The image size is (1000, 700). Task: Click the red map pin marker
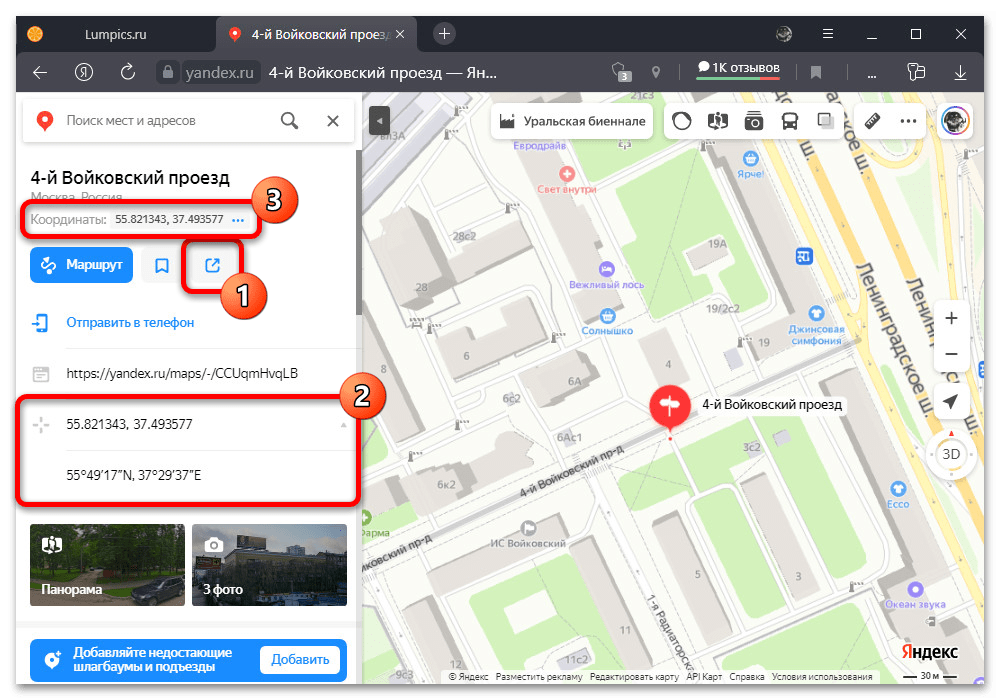[x=670, y=405]
